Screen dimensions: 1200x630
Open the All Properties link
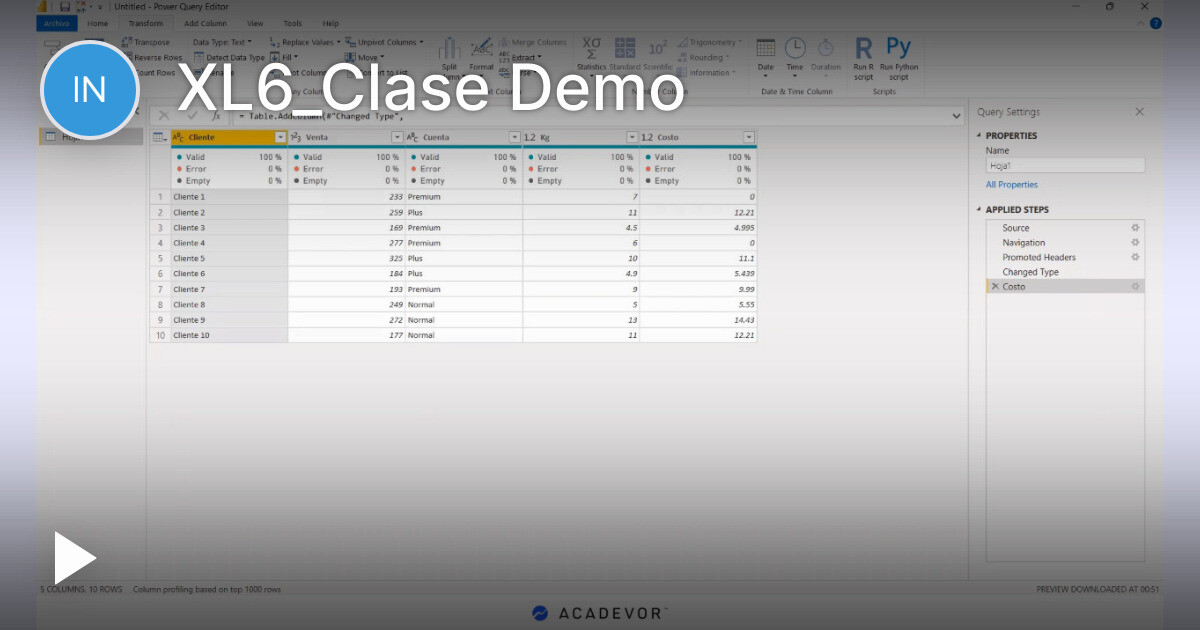point(1012,184)
